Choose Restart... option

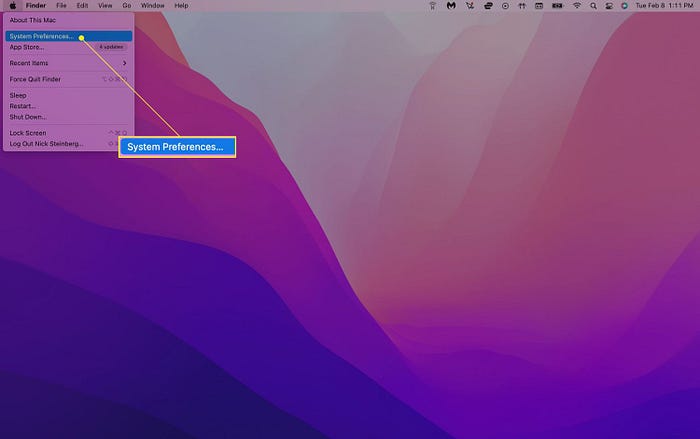(68, 106)
